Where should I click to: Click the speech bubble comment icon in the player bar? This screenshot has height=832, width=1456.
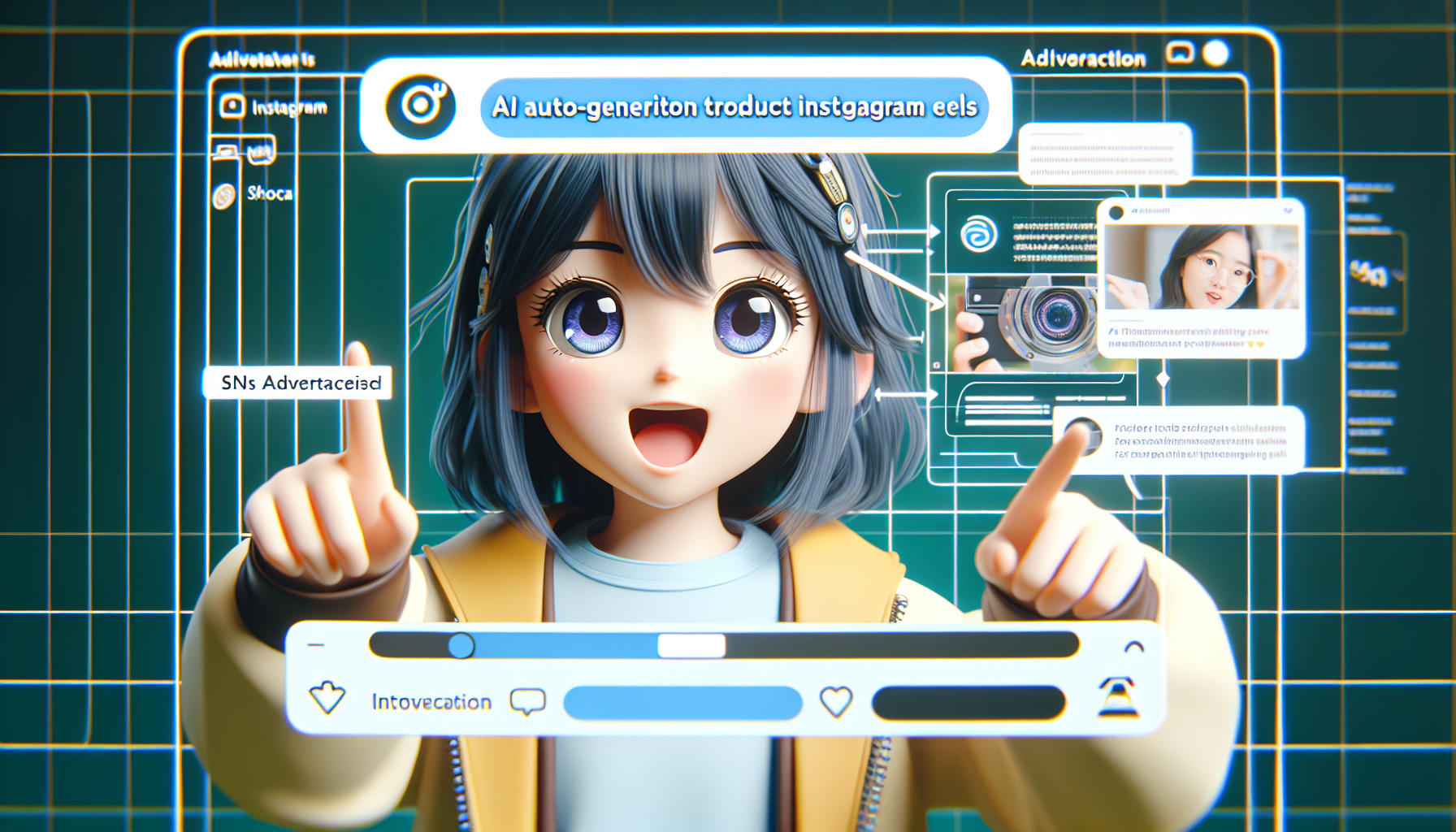click(528, 700)
